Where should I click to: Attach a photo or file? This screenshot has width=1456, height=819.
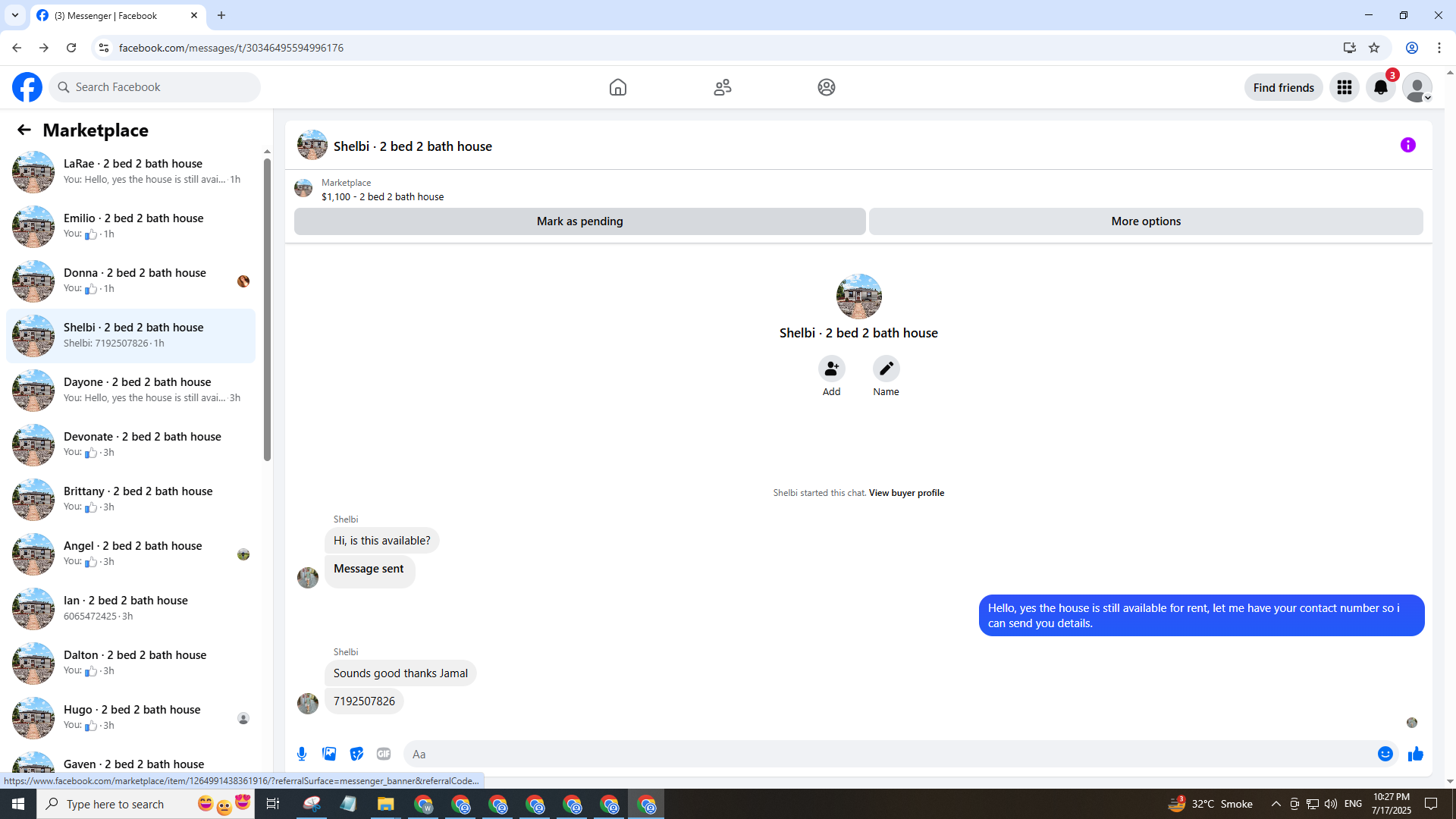tap(329, 754)
